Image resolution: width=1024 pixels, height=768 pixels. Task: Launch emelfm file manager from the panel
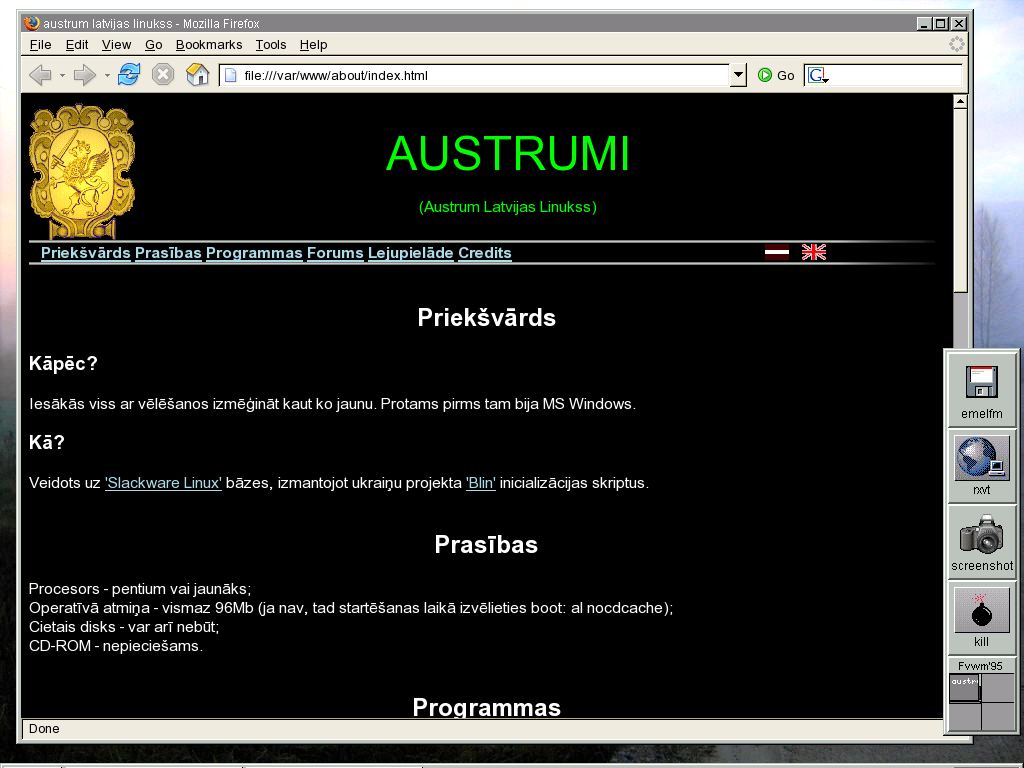(x=982, y=391)
